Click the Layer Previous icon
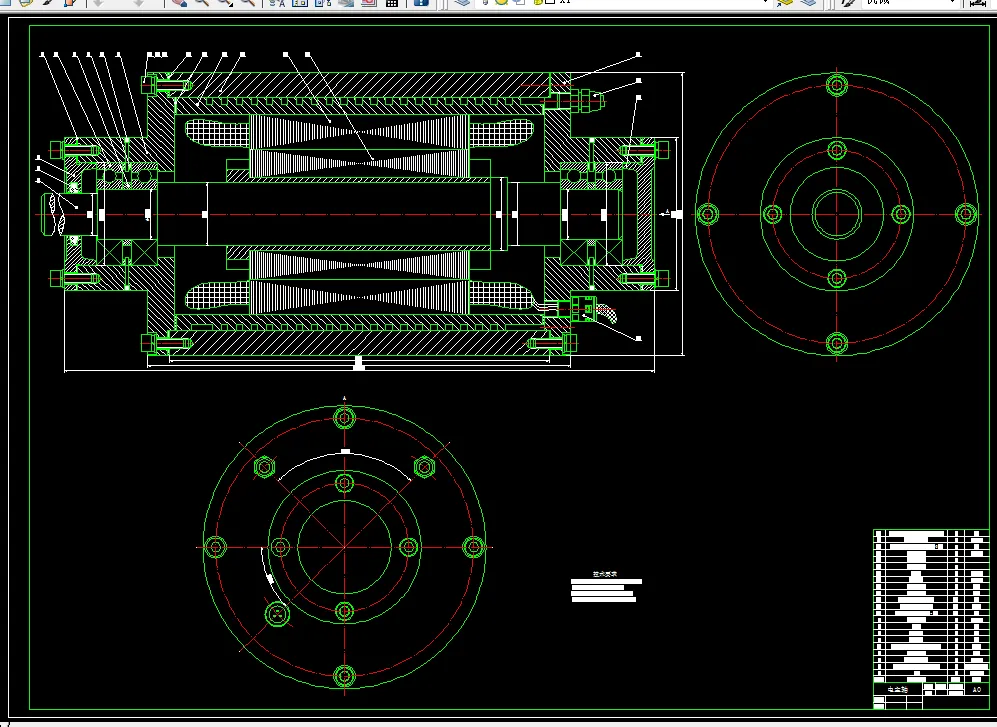This screenshot has width=997, height=727. point(808,3)
